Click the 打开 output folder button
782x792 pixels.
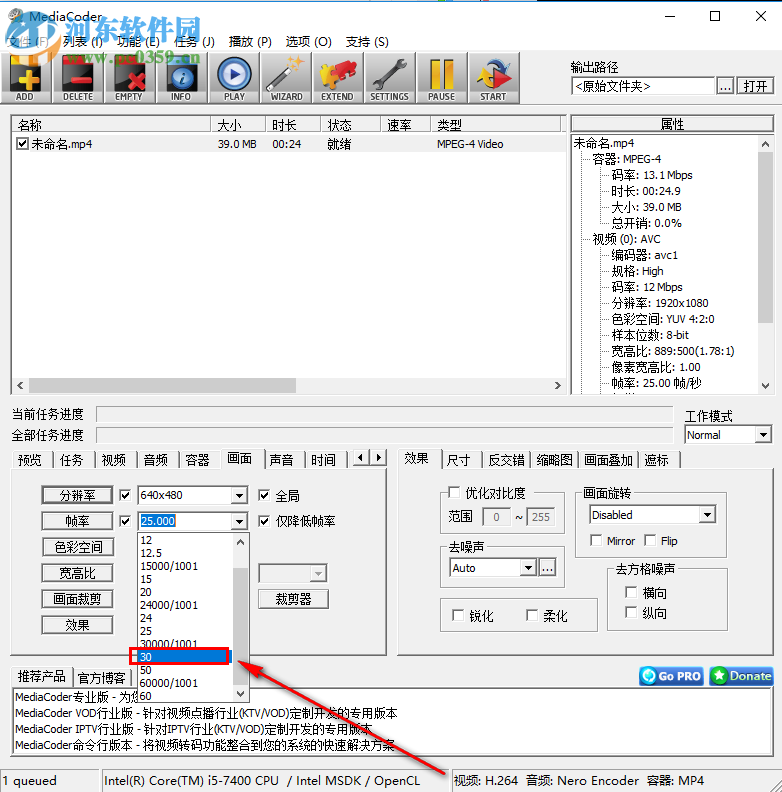[755, 86]
